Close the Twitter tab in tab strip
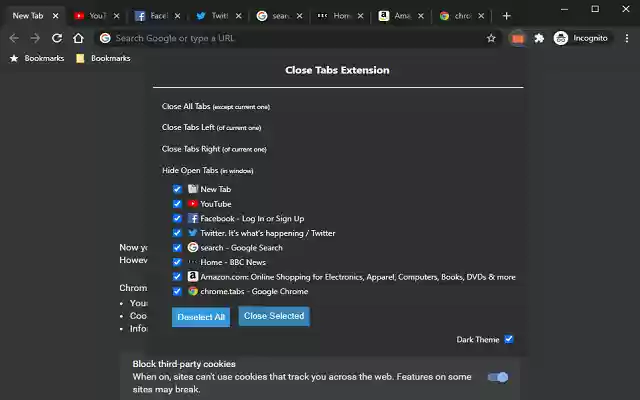 [239, 16]
